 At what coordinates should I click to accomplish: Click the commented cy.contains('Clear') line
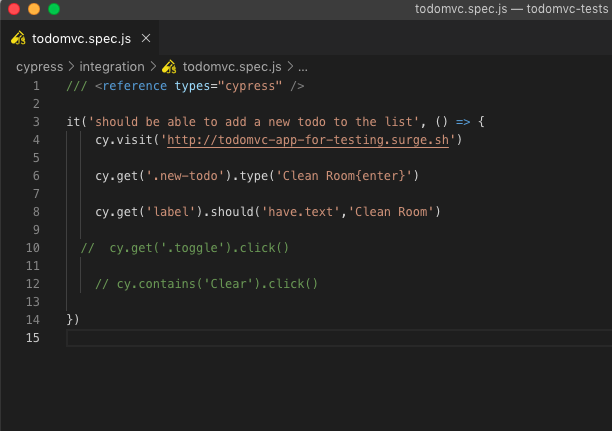coord(206,284)
